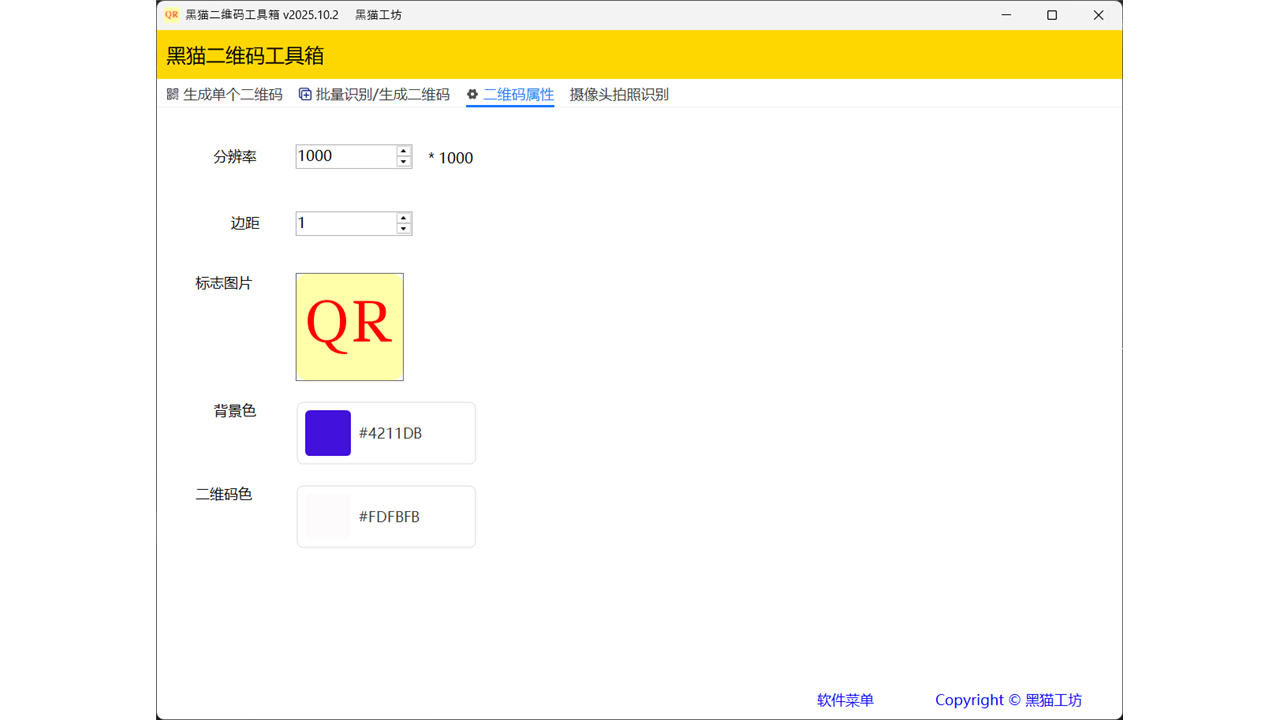Lower 边距 using the down spinner arrow
Screen dimensions: 1280x720
(404, 229)
